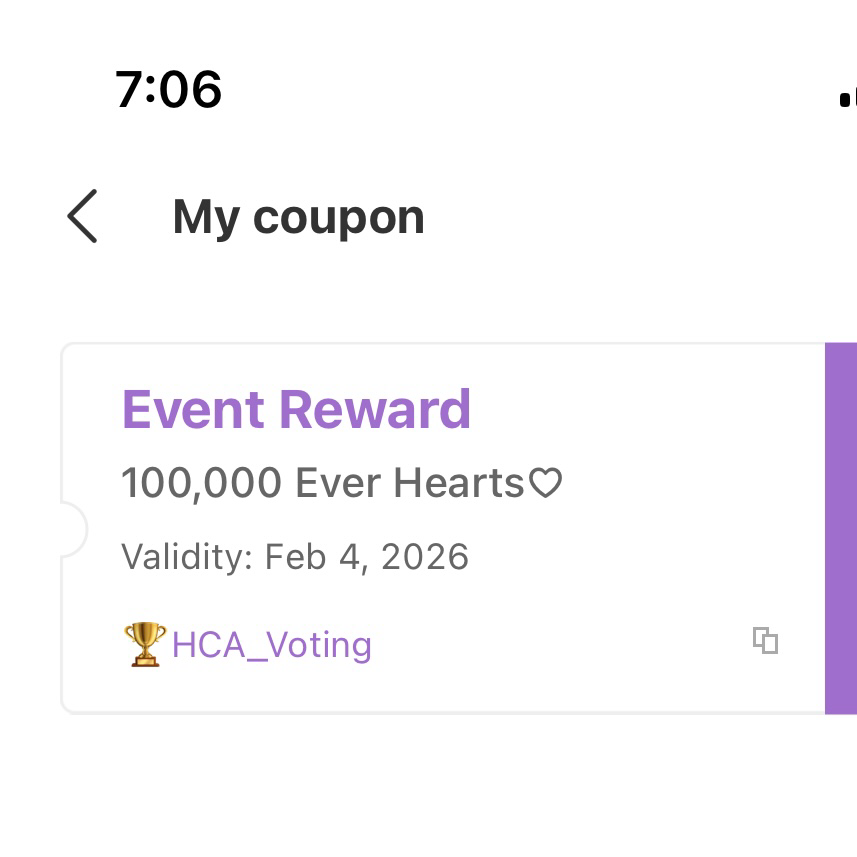Tap the 7:06 clock in status bar

(x=168, y=90)
